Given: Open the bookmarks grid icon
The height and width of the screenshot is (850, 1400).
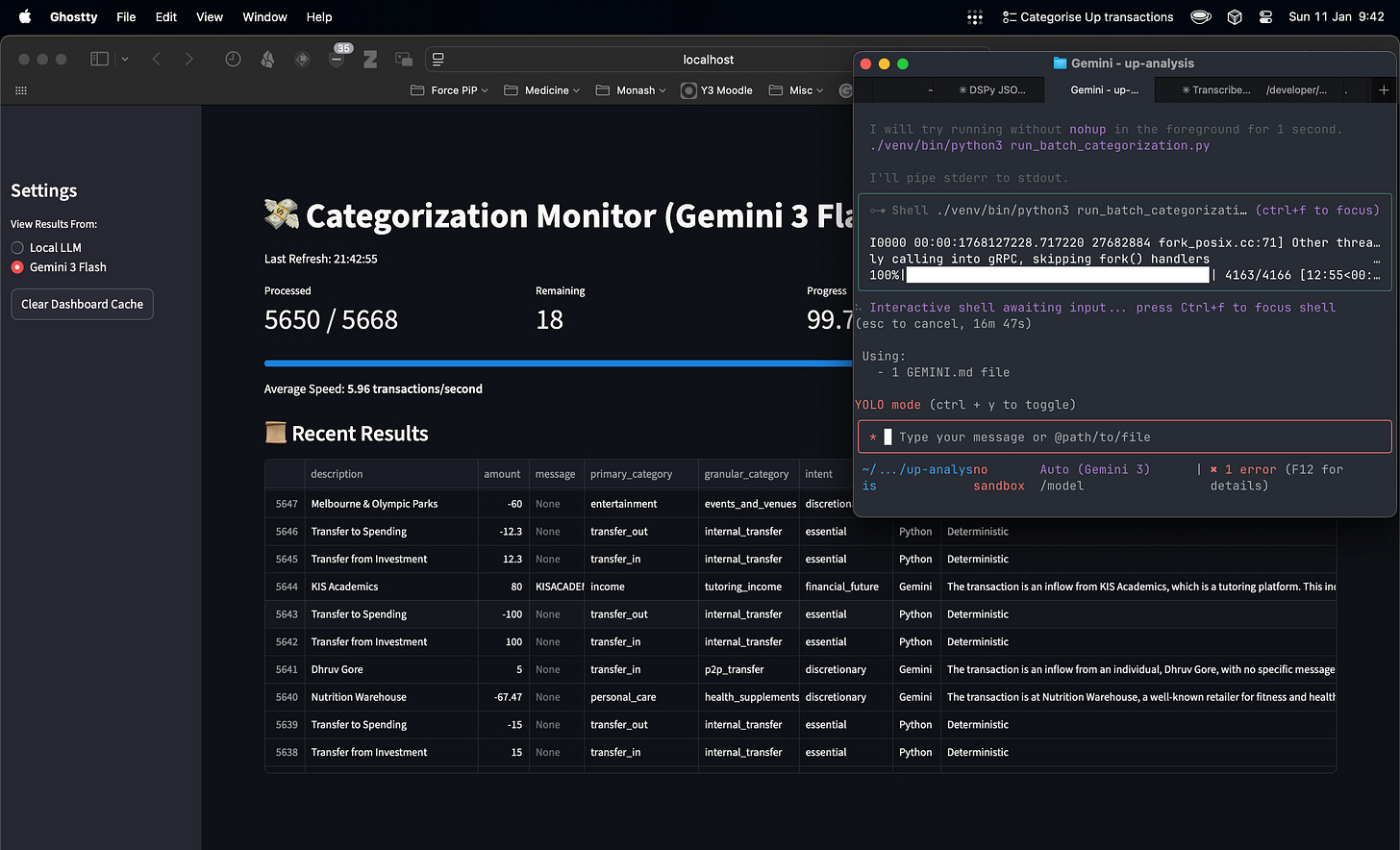Looking at the screenshot, I should point(21,90).
